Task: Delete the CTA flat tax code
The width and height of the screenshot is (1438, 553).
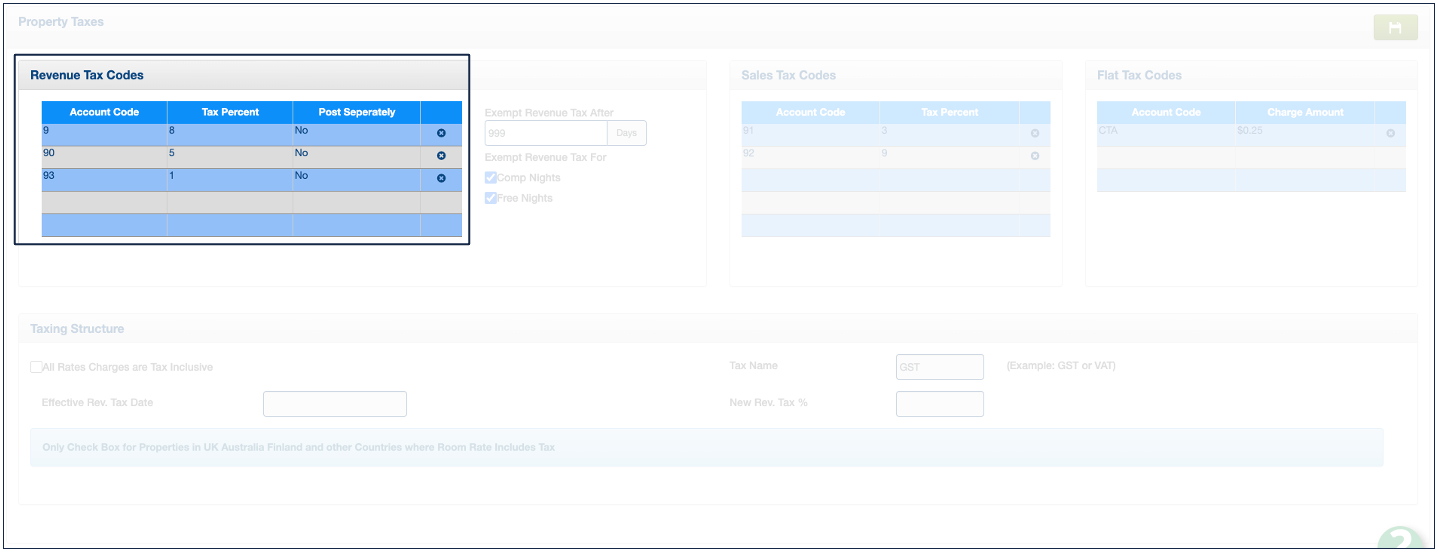Action: tap(1389, 133)
